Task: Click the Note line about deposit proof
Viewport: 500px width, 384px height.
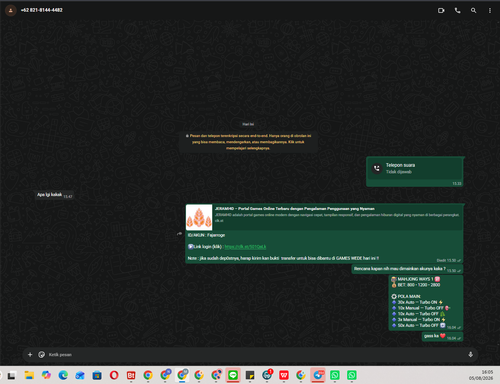Action: coord(283,258)
